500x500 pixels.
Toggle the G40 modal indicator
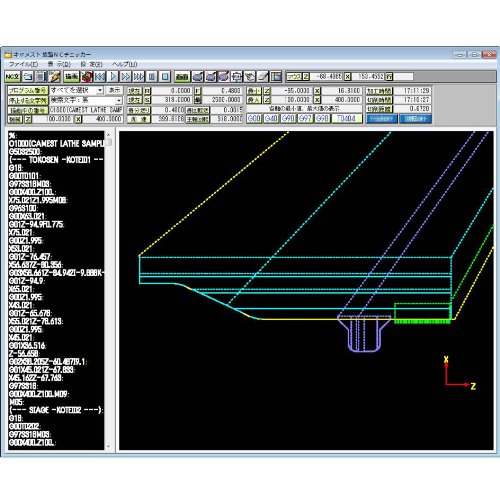click(271, 119)
